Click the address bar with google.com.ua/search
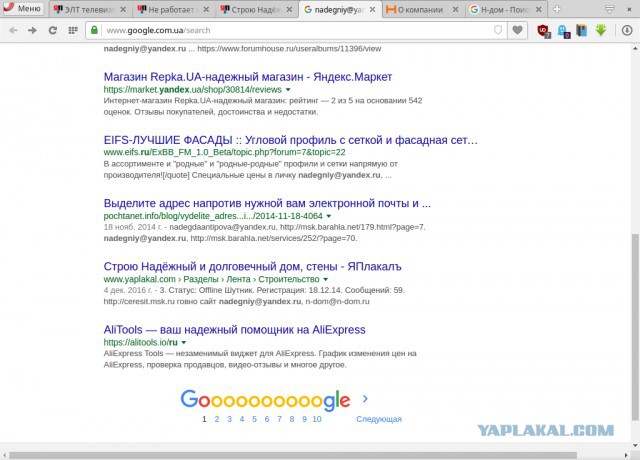 pyautogui.click(x=296, y=30)
